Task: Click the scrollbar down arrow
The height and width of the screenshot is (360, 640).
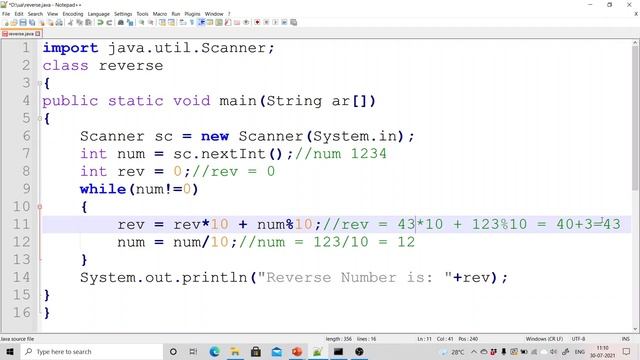Action: pos(636,329)
